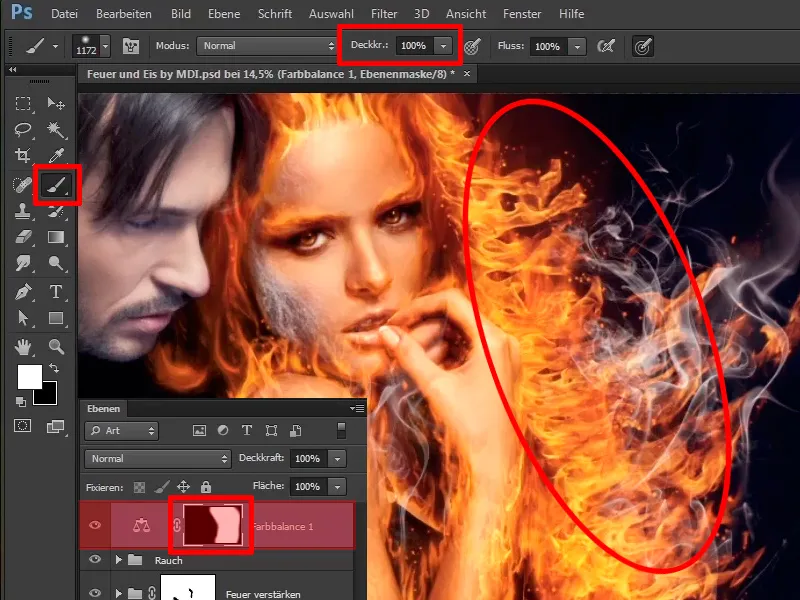The height and width of the screenshot is (600, 800).
Task: Toggle visibility of Feuer verstärken group
Action: pyautogui.click(x=95, y=593)
